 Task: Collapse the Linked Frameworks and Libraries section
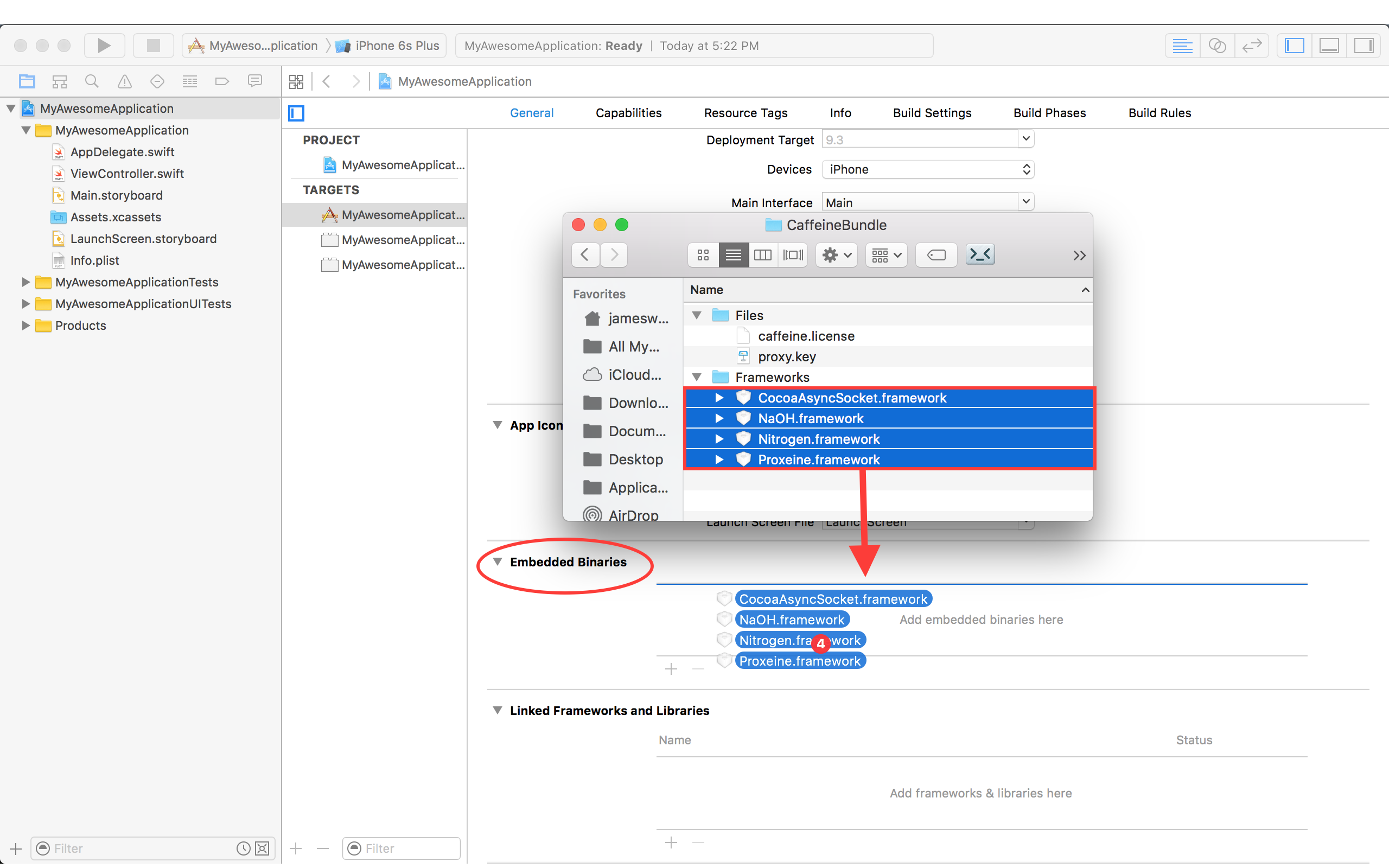click(x=498, y=710)
